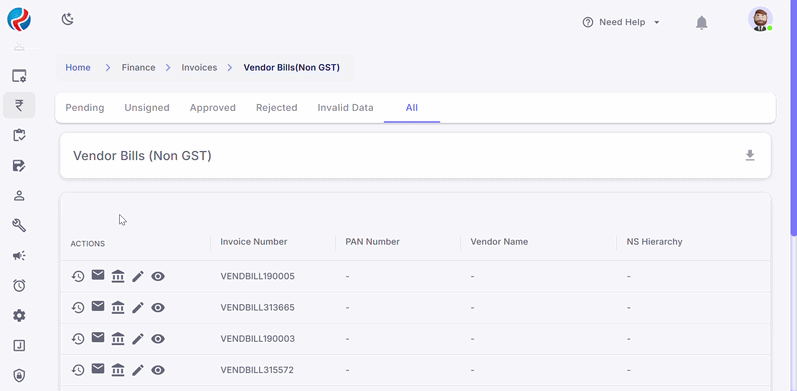The width and height of the screenshot is (797, 391).
Task: Click the PAN Number column header
Action: click(x=373, y=242)
